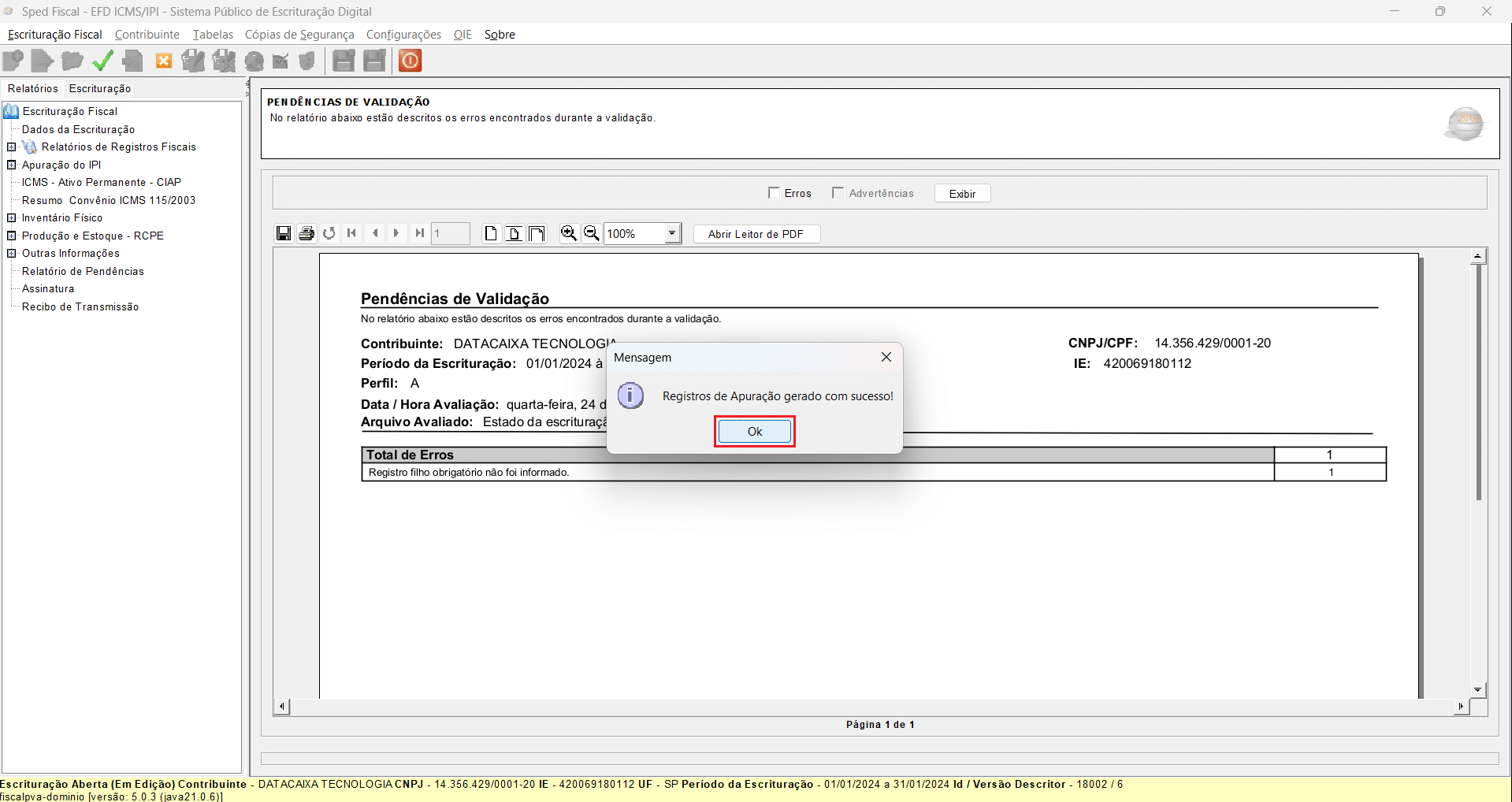The height and width of the screenshot is (802, 1512).
Task: Go to the last report page
Action: tap(419, 233)
